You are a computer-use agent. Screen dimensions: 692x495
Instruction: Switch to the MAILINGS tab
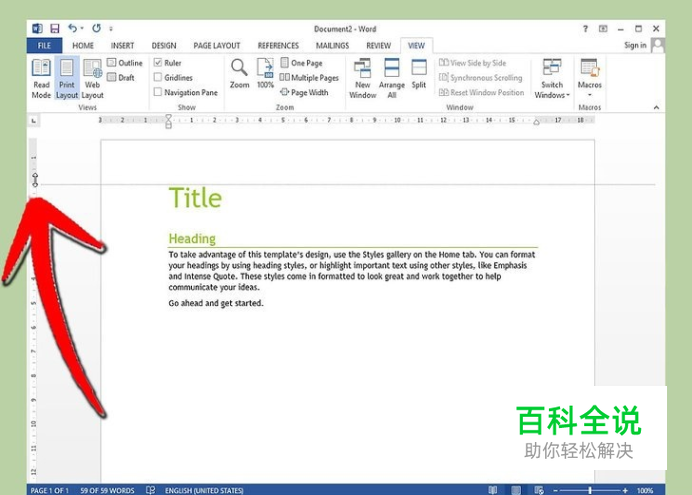(332, 45)
